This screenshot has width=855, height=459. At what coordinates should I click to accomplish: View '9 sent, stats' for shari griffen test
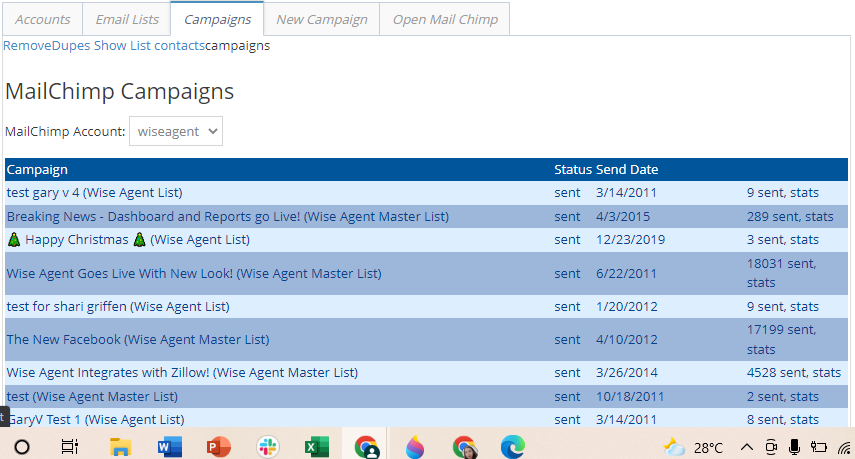click(x=782, y=306)
